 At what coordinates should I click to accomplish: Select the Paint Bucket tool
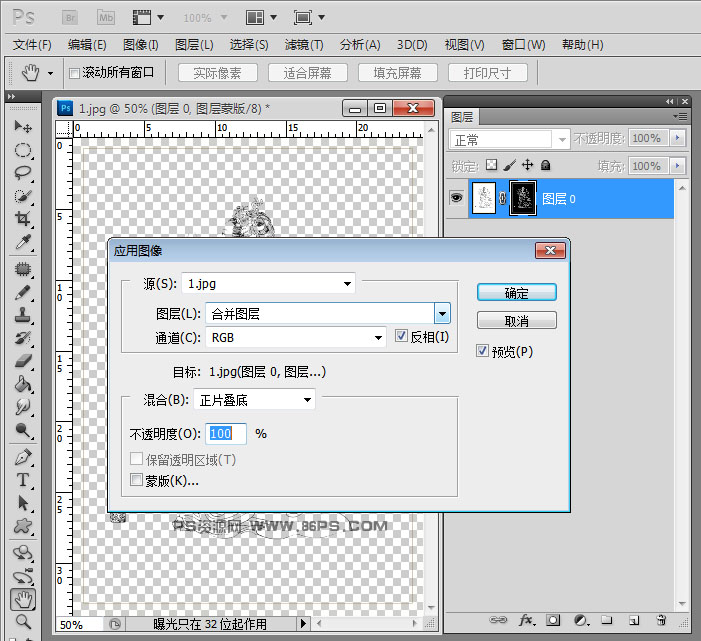click(x=23, y=384)
